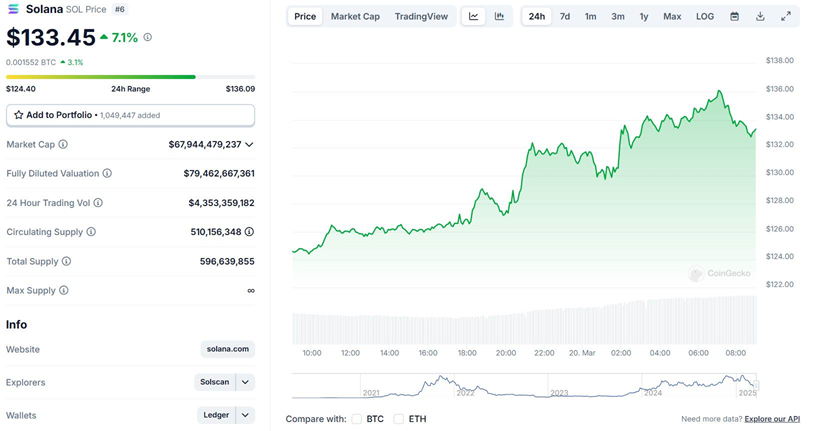This screenshot has height=431, width=813.
Task: Enable the BTC comparison checkbox
Action: point(357,419)
